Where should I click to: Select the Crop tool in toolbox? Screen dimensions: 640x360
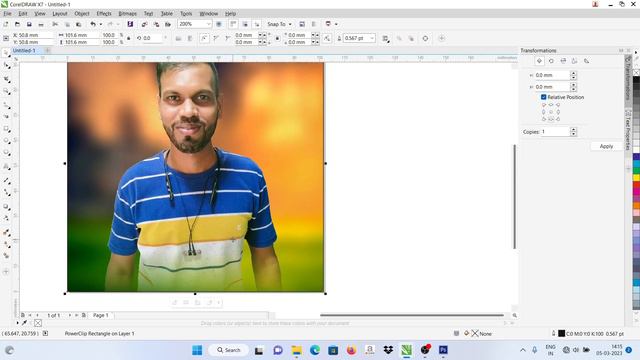pyautogui.click(x=6, y=78)
